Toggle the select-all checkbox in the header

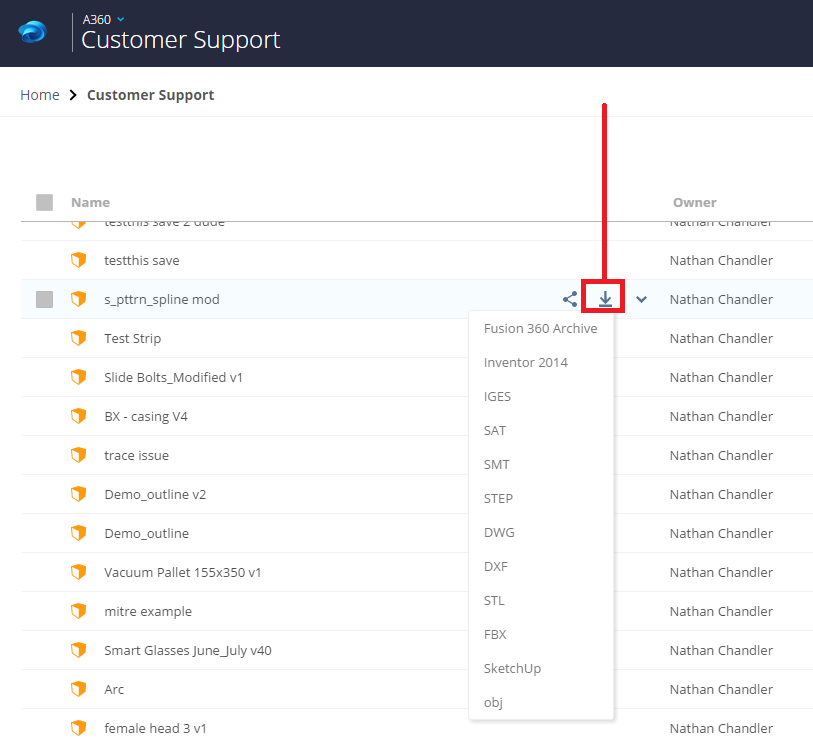(44, 202)
